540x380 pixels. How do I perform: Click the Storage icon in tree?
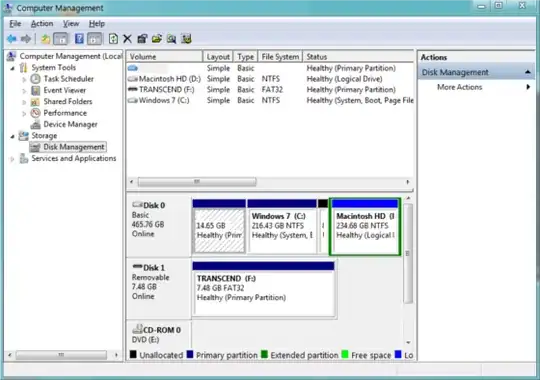[23, 136]
